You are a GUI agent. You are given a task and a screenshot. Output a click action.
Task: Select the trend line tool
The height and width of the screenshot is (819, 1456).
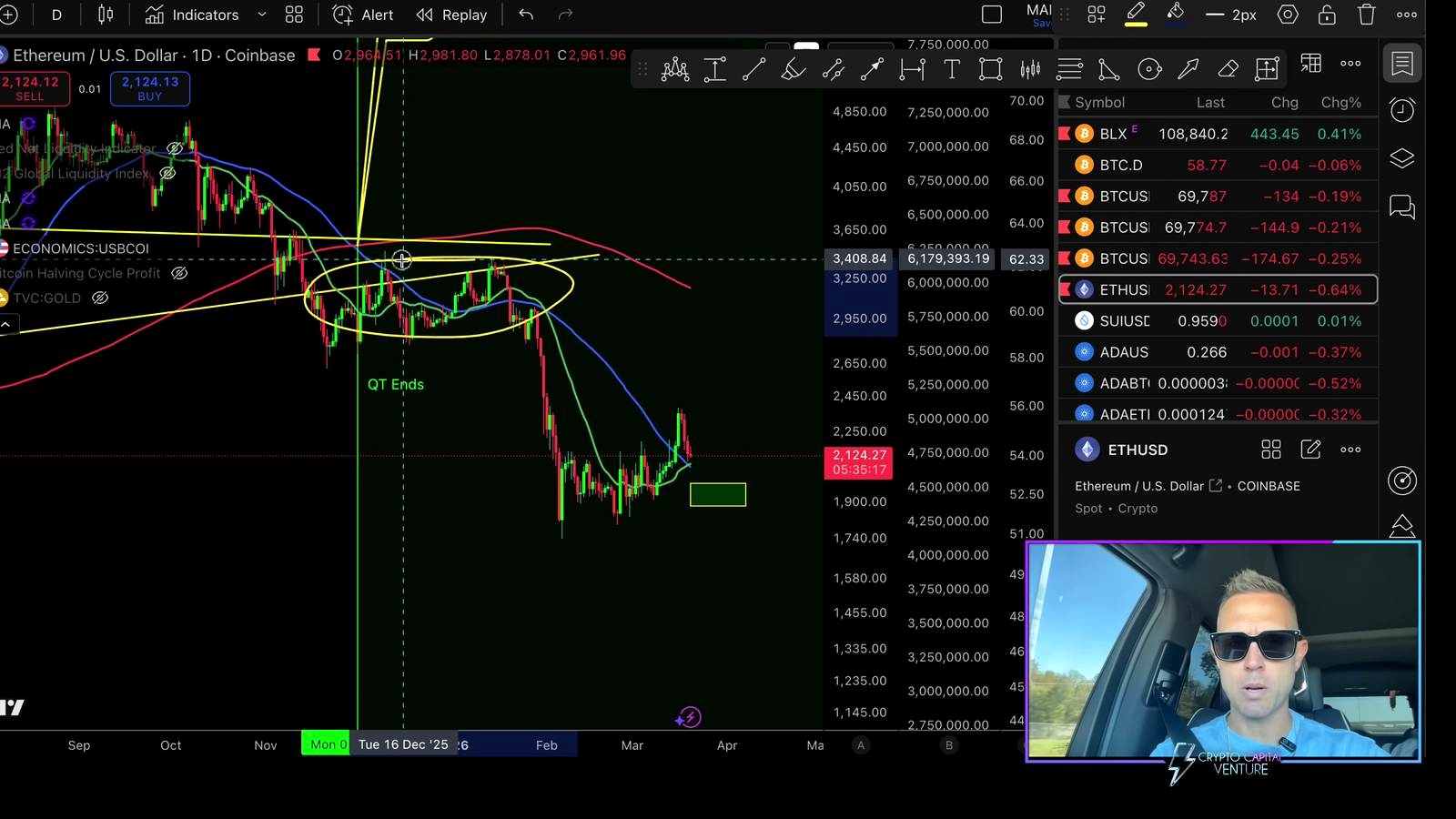754,69
